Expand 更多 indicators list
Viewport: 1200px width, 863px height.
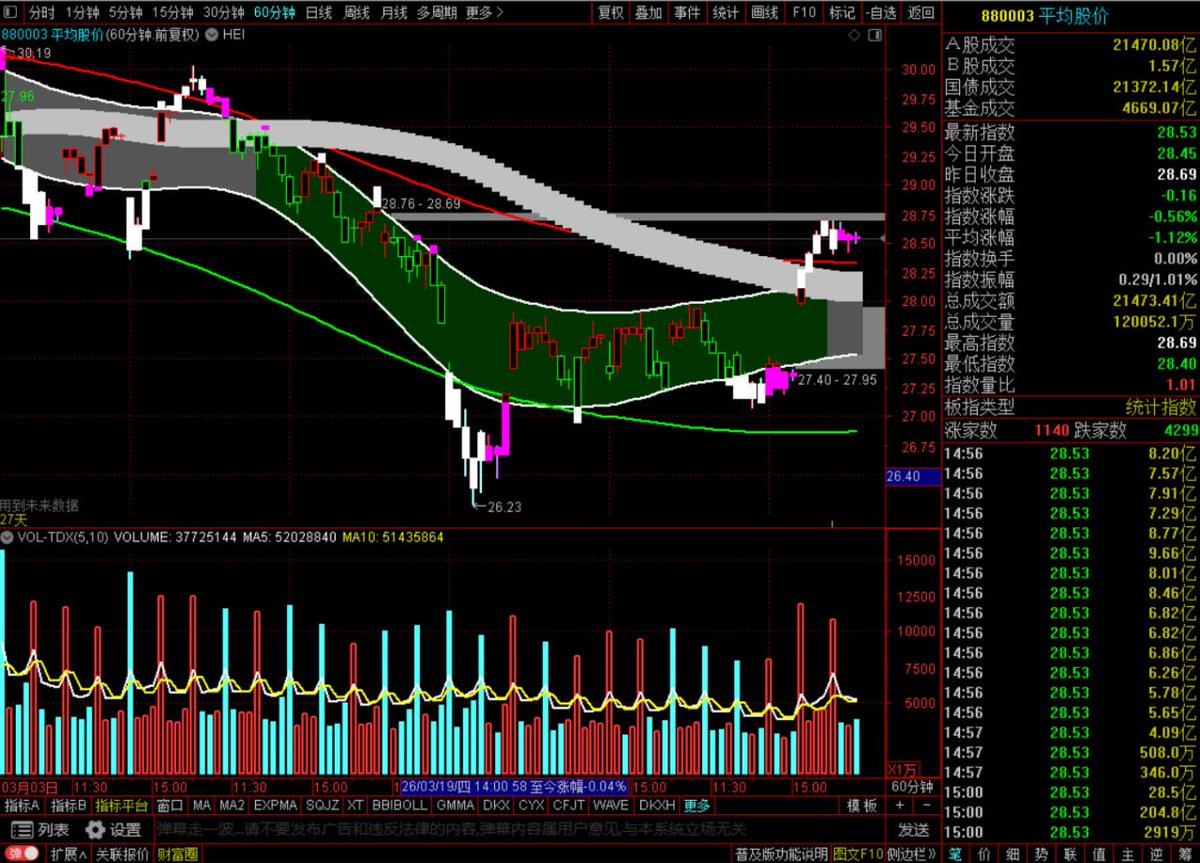point(696,806)
